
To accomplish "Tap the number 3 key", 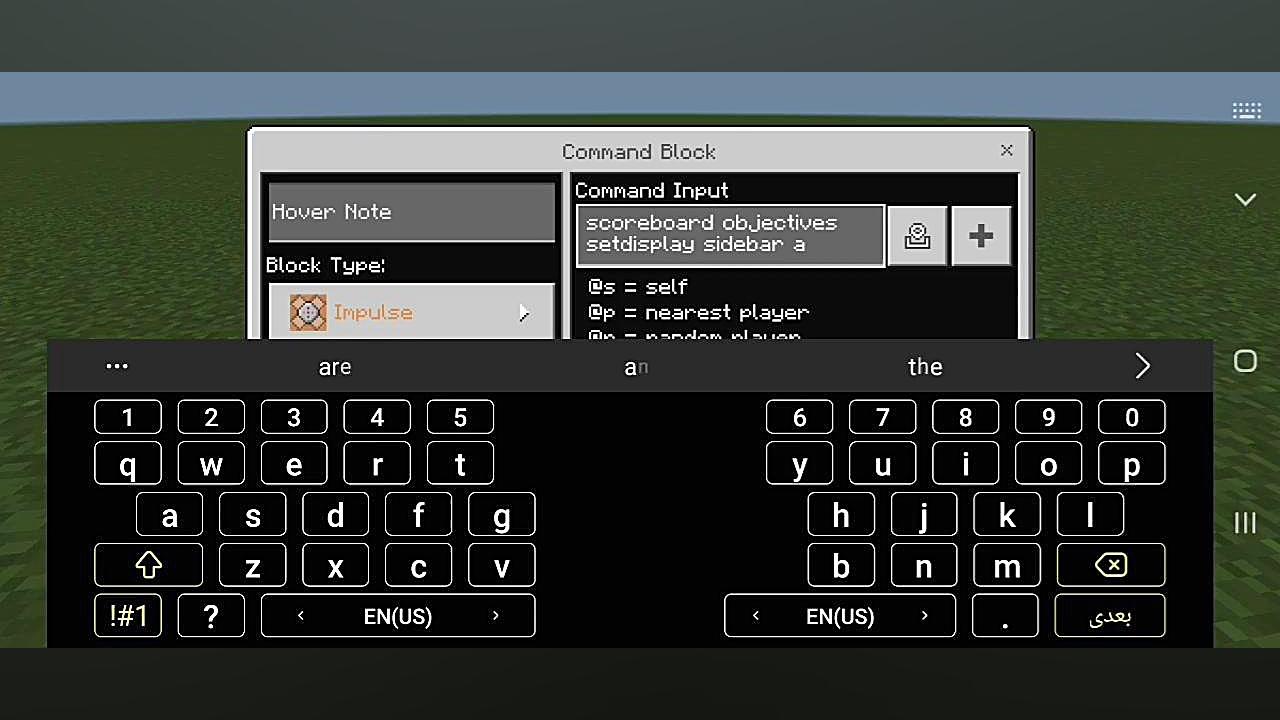I will click(294, 417).
